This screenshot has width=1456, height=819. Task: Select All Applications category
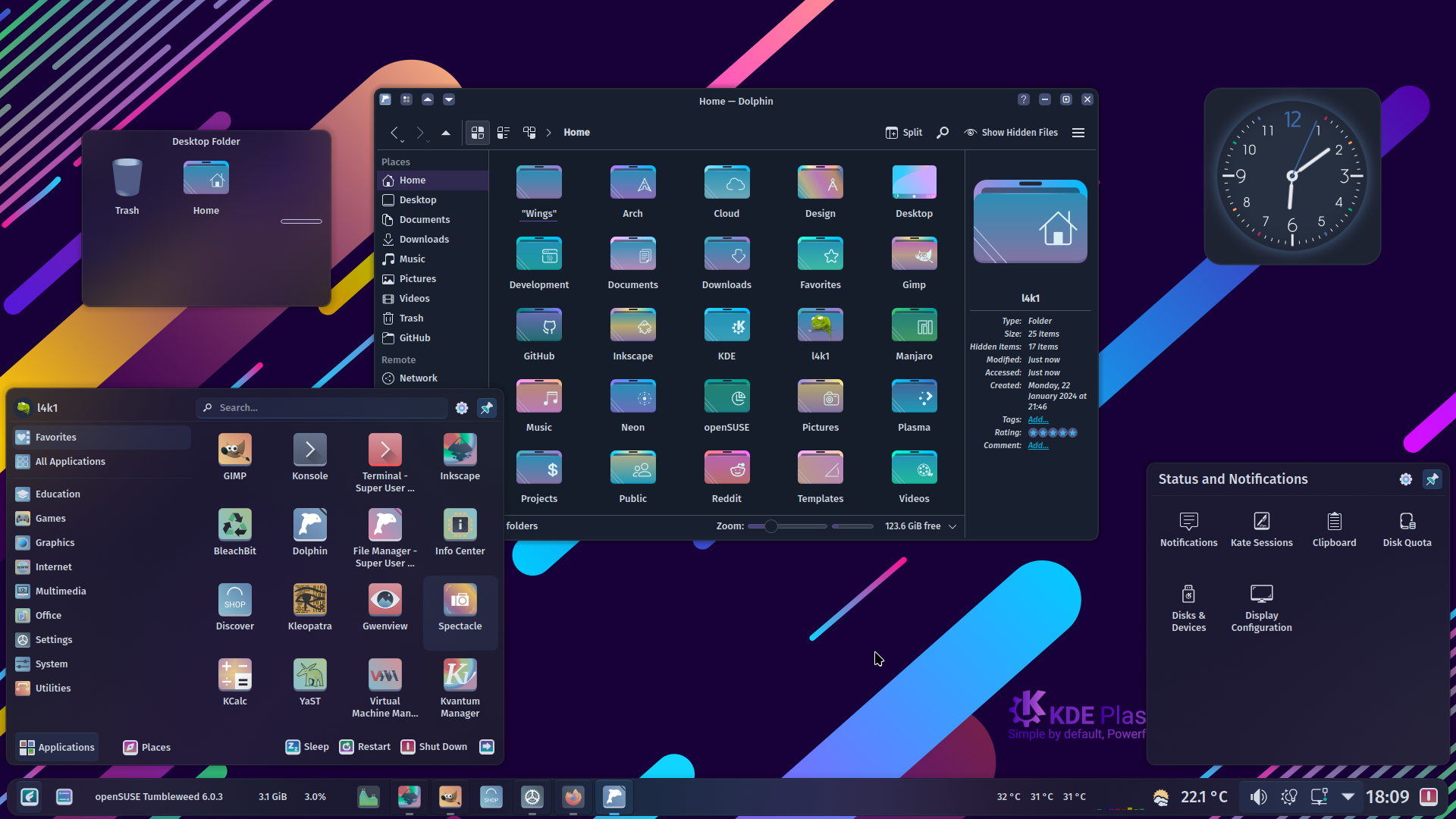tap(102, 462)
